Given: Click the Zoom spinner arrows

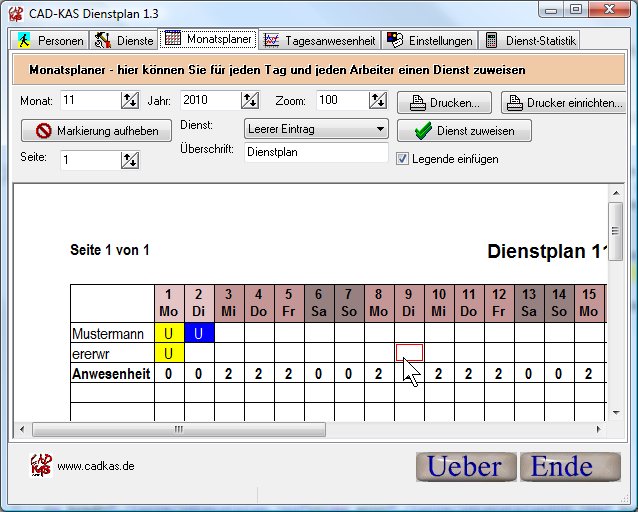Looking at the screenshot, I should pyautogui.click(x=377, y=100).
